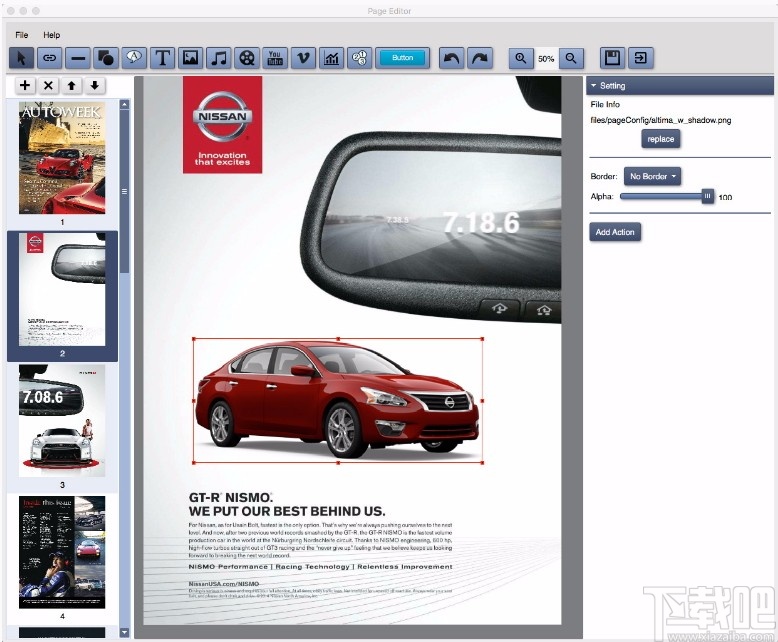Image resolution: width=778 pixels, height=642 pixels.
Task: Click the file path altima_w_shadow.png text
Action: click(660, 120)
